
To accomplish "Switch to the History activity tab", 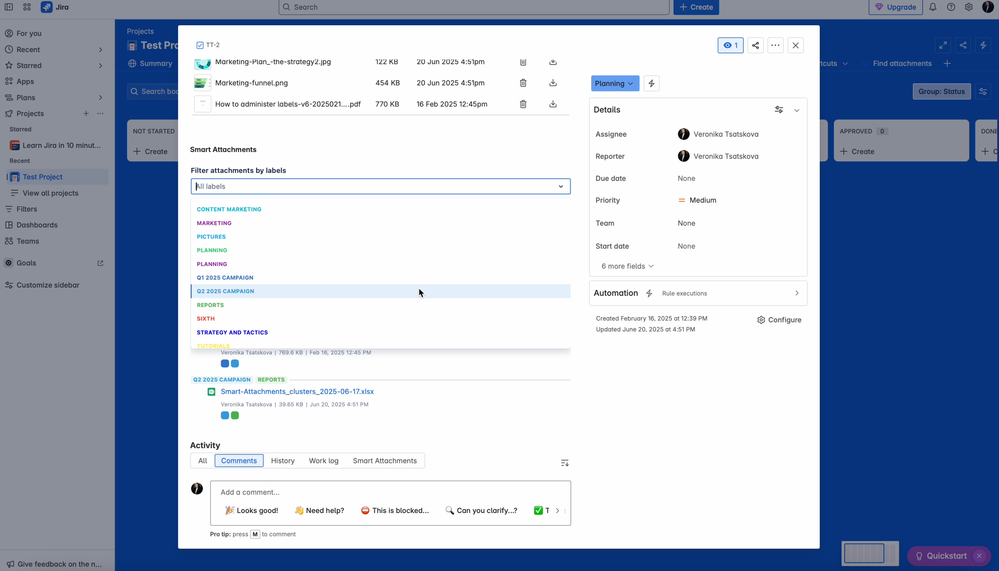I will click(283, 461).
